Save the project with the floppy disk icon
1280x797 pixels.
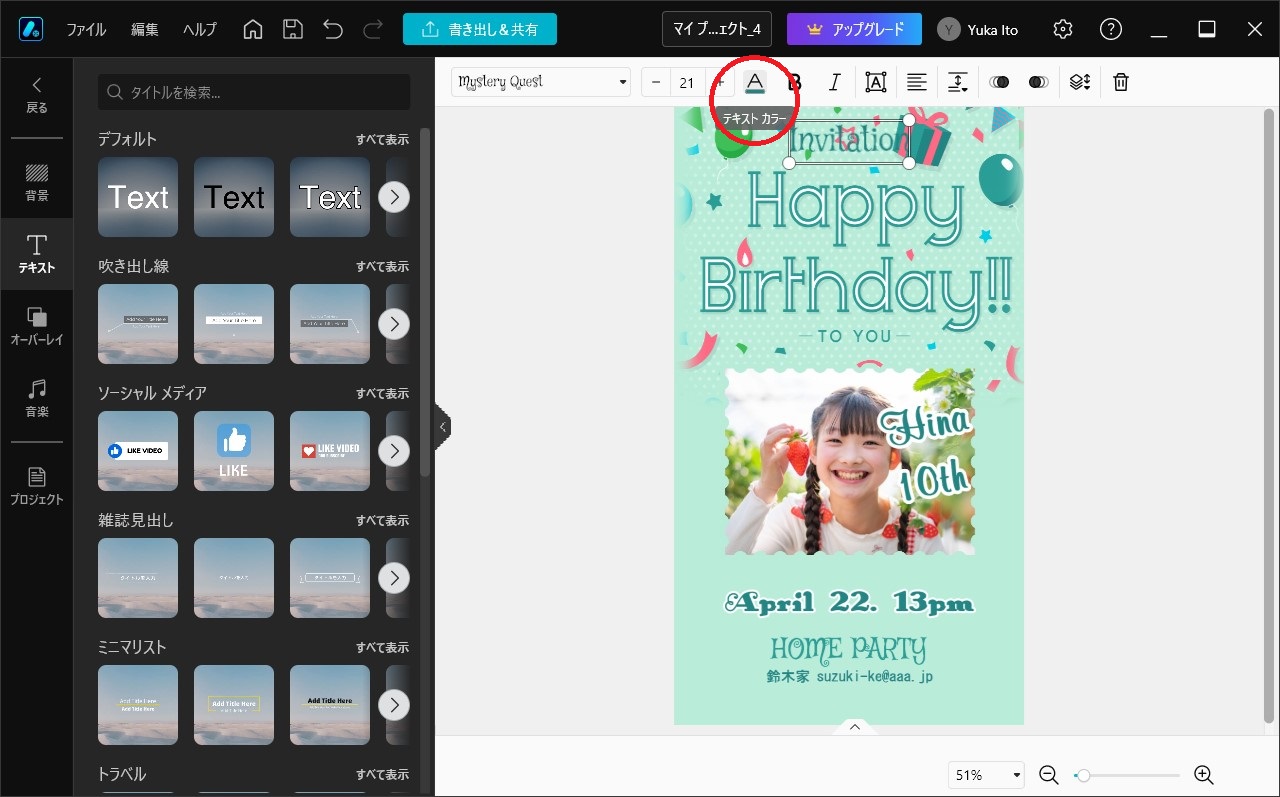tap(293, 30)
